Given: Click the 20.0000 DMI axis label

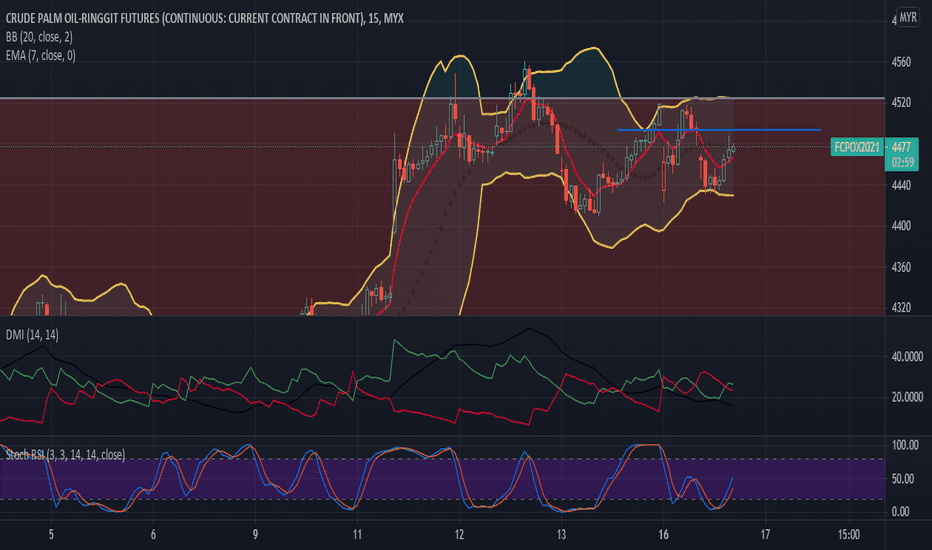Looking at the screenshot, I should click(x=907, y=397).
